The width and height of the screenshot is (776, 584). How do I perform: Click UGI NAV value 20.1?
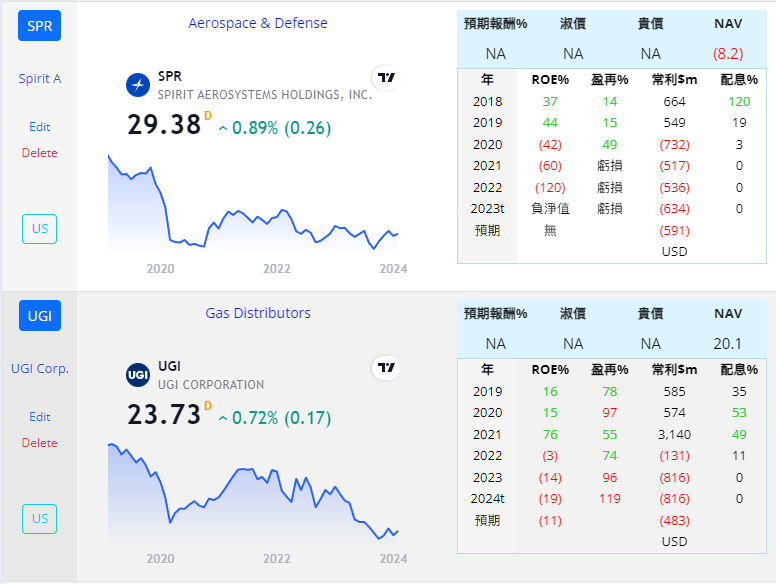[728, 343]
